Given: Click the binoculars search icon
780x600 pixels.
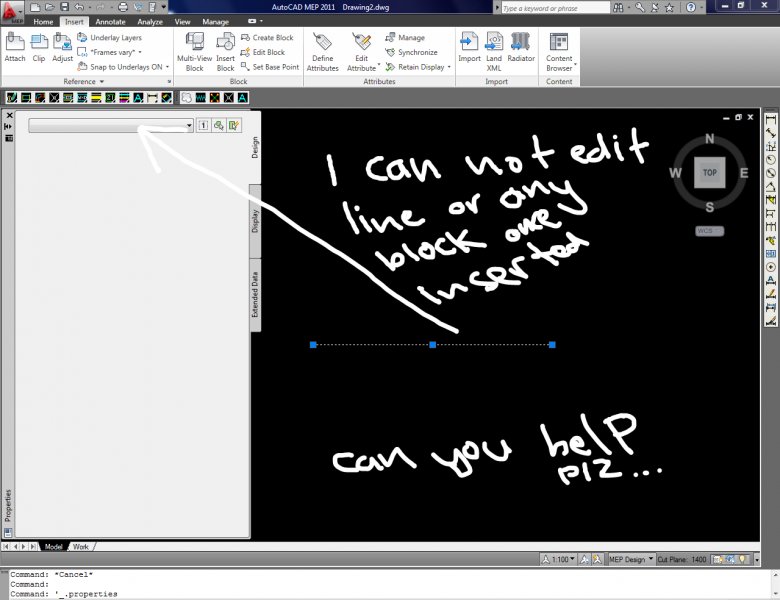Looking at the screenshot, I should click(x=618, y=7).
